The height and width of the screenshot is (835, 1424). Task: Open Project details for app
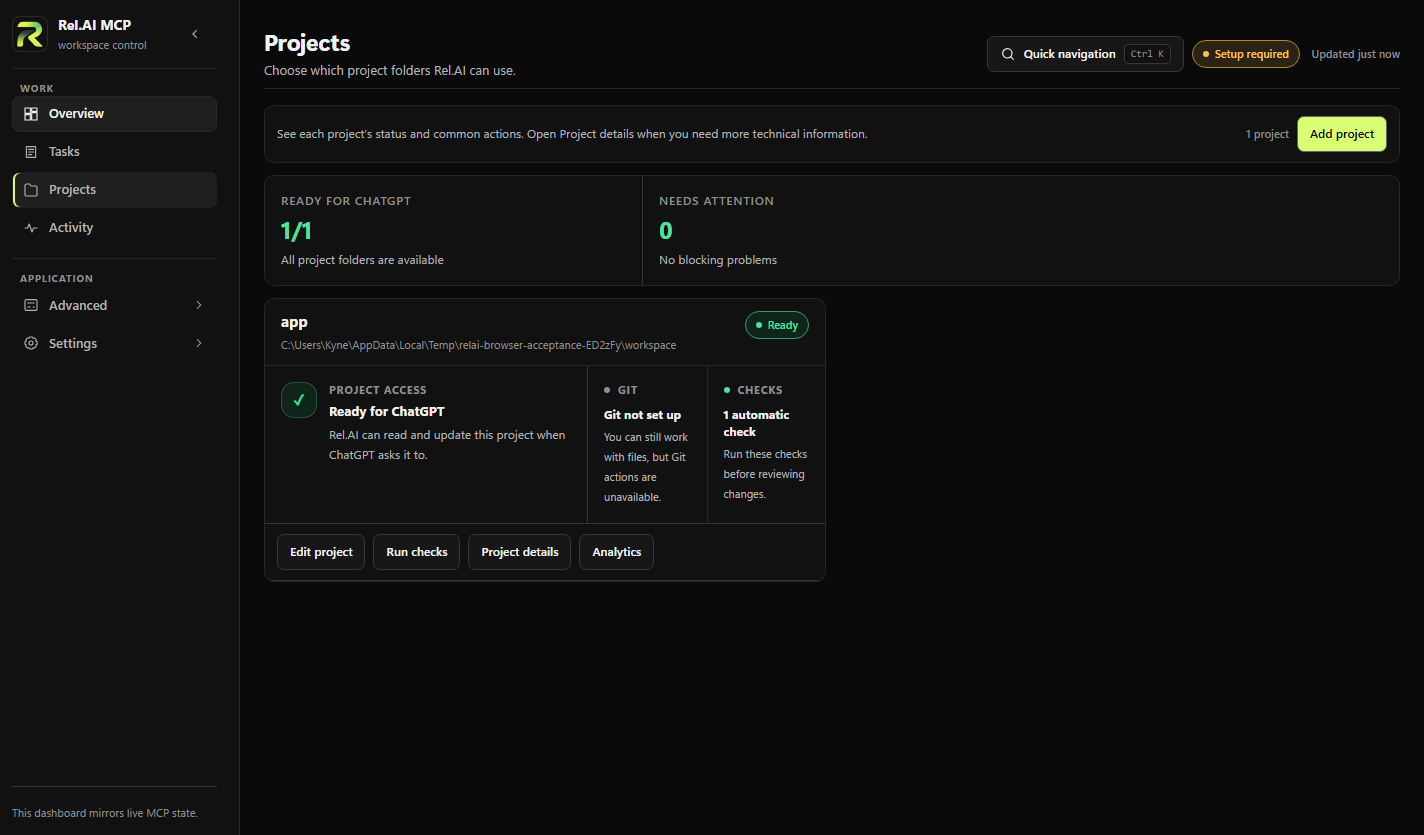pos(520,552)
